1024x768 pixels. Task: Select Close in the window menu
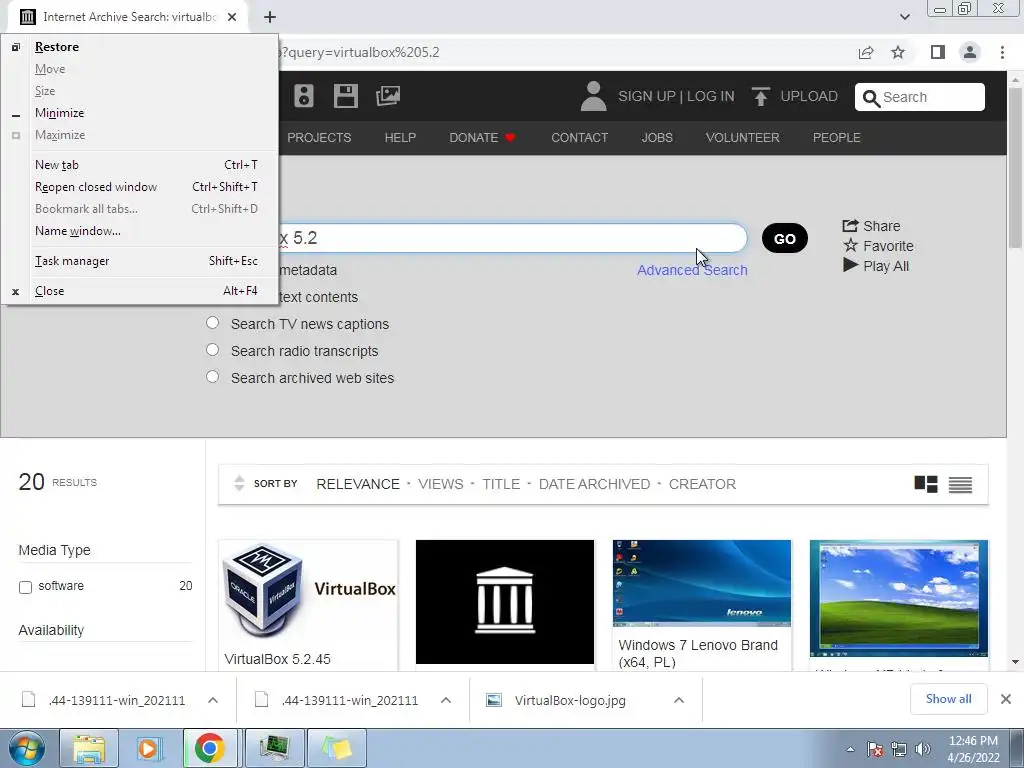click(138, 291)
